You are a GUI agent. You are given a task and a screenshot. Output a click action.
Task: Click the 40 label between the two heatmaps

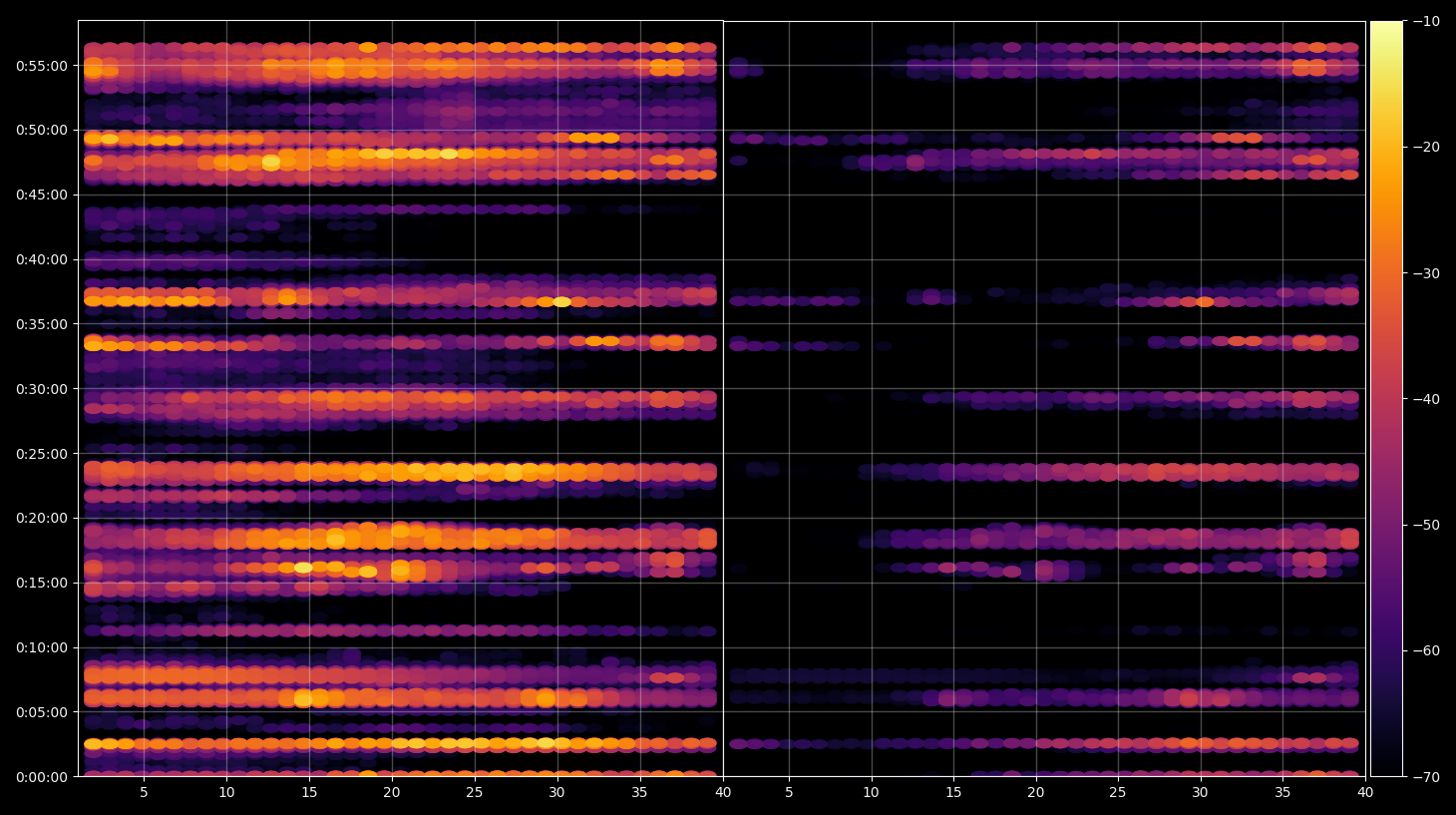tap(723, 793)
